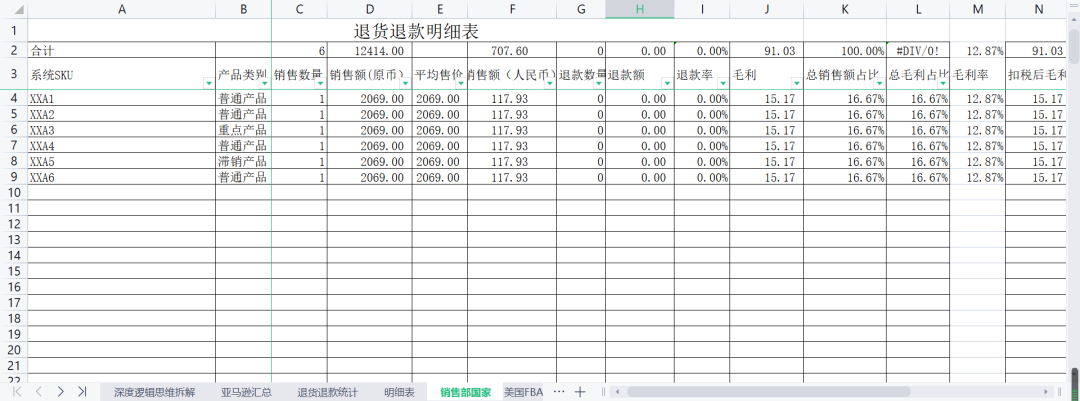Select row 6 header
The width and height of the screenshot is (1080, 401).
pyautogui.click(x=14, y=130)
